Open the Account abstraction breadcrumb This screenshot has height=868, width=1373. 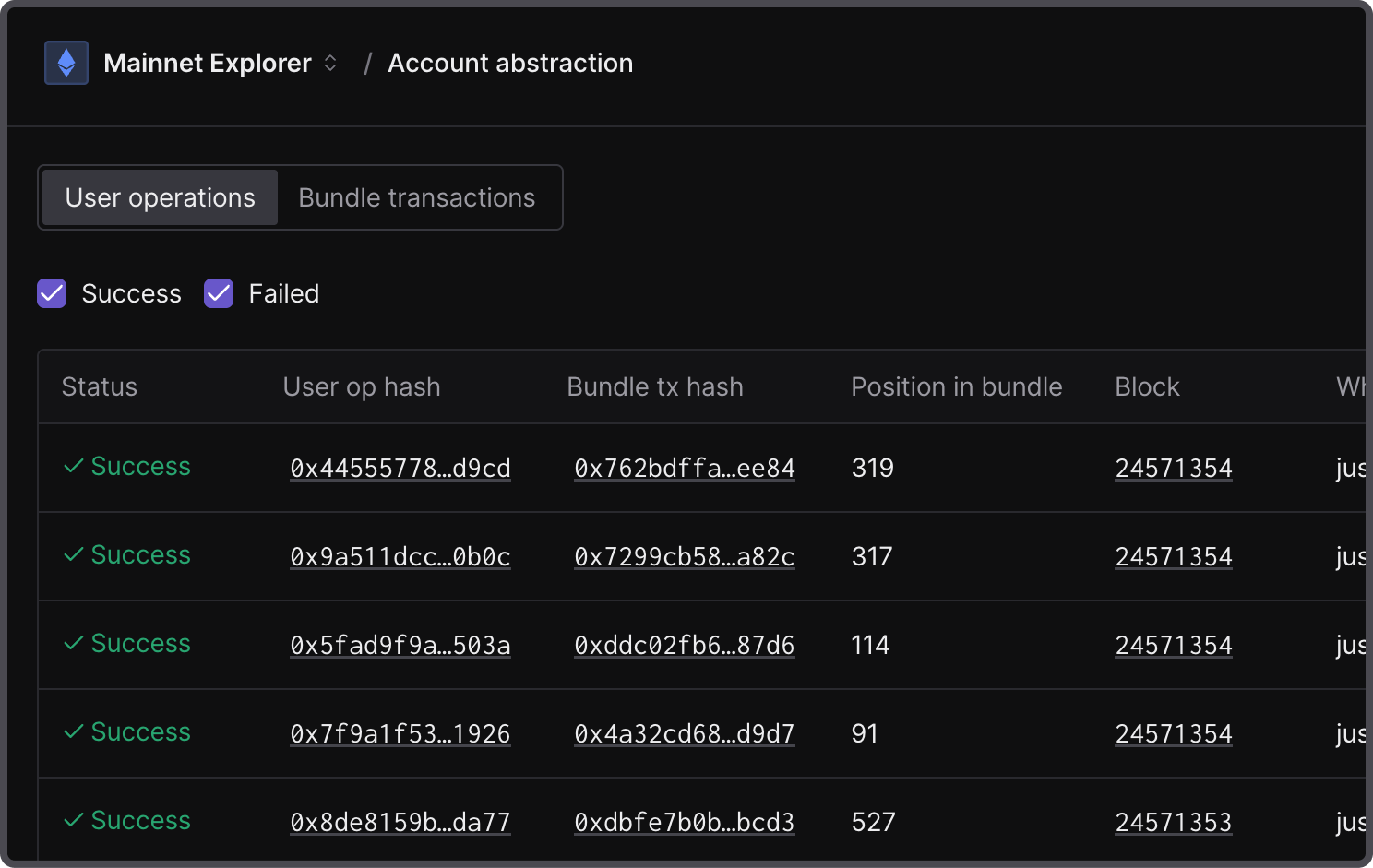click(509, 63)
